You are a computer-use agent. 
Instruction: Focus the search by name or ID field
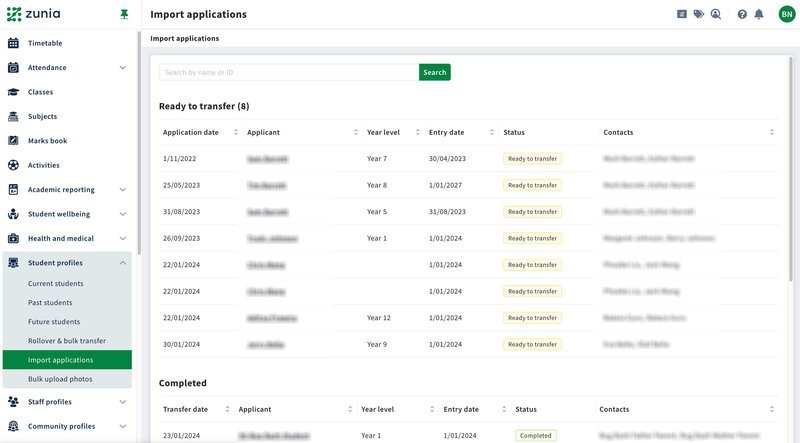coord(288,72)
